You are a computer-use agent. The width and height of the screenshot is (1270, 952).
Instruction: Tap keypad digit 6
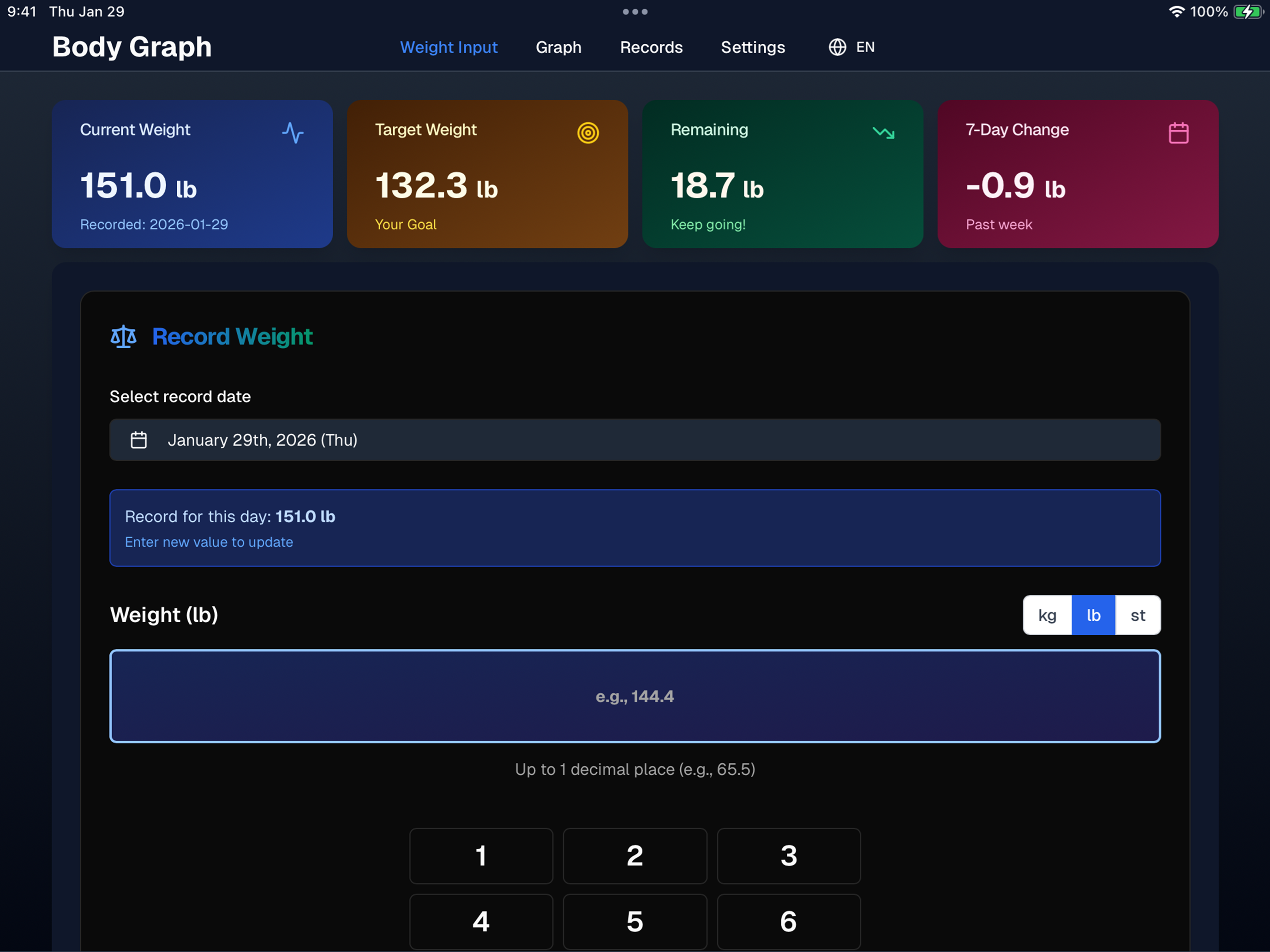pos(789,922)
